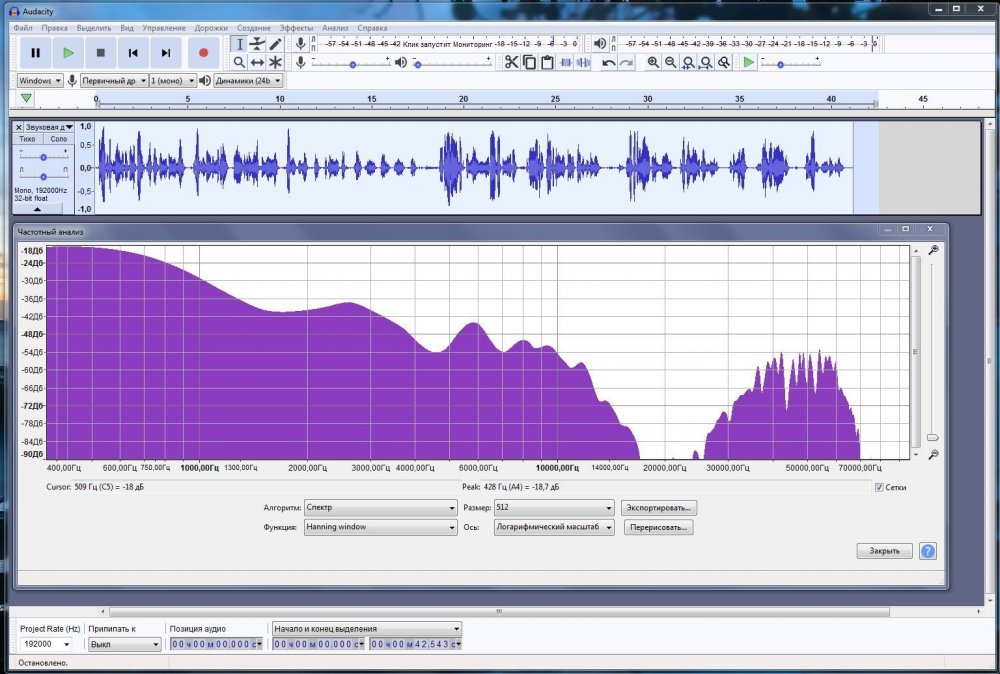Open the Эффекты menu
The height and width of the screenshot is (674, 1000).
pyautogui.click(x=296, y=28)
